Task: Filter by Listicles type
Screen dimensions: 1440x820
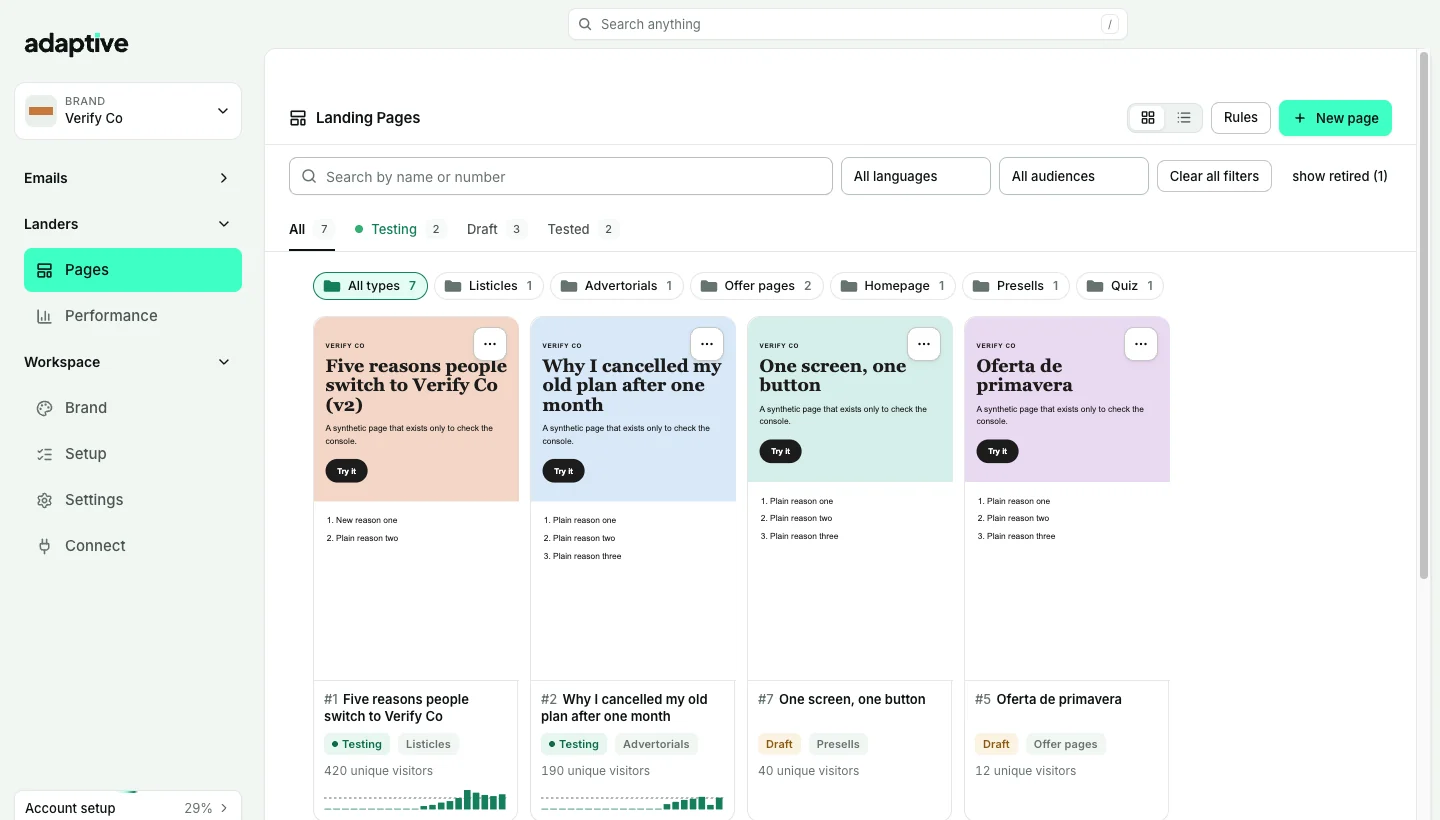Action: coord(489,286)
